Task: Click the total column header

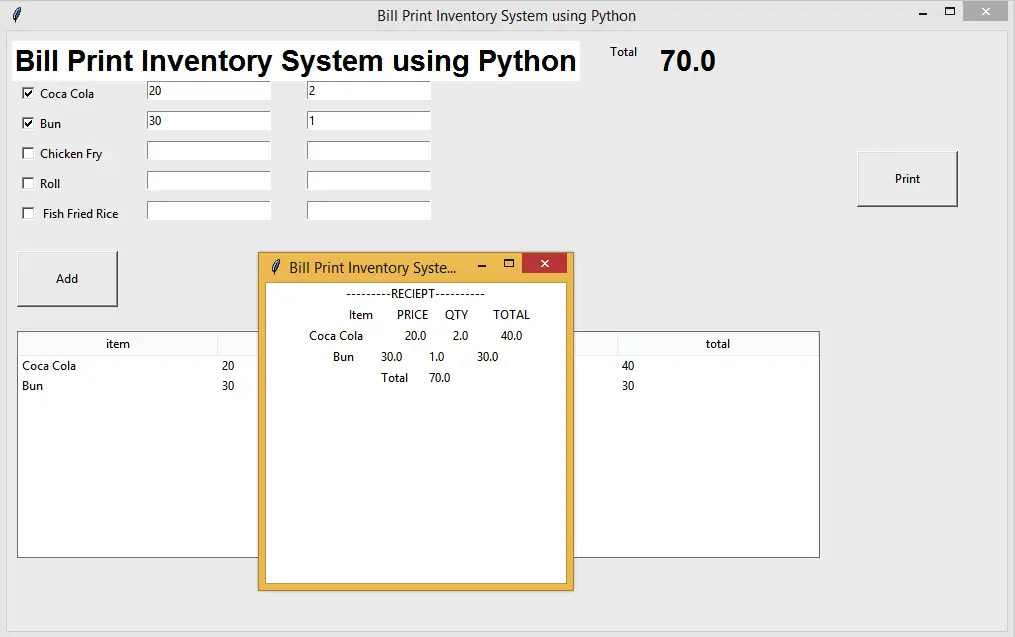Action: click(717, 344)
